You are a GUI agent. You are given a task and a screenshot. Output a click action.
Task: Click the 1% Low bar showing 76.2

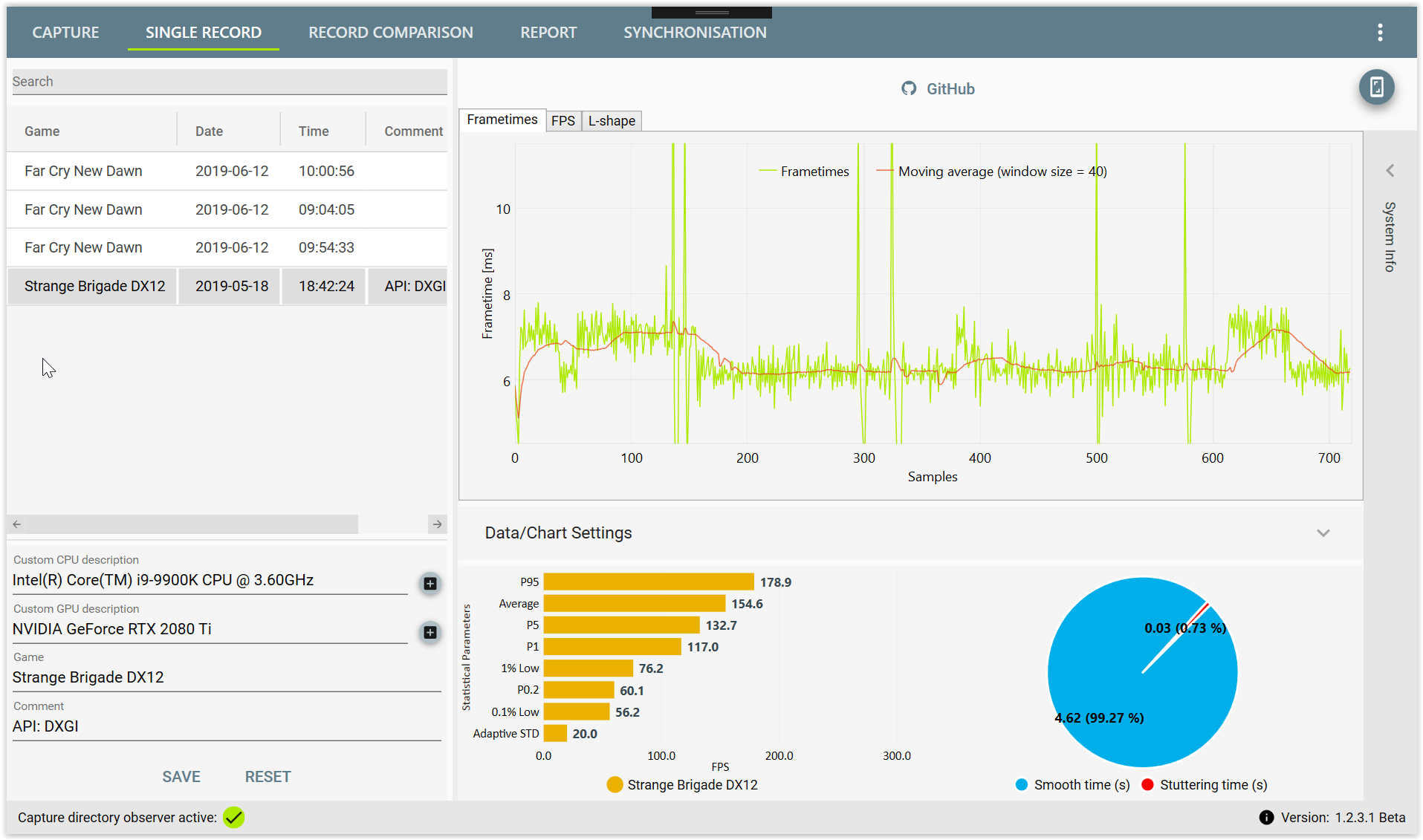coord(589,668)
